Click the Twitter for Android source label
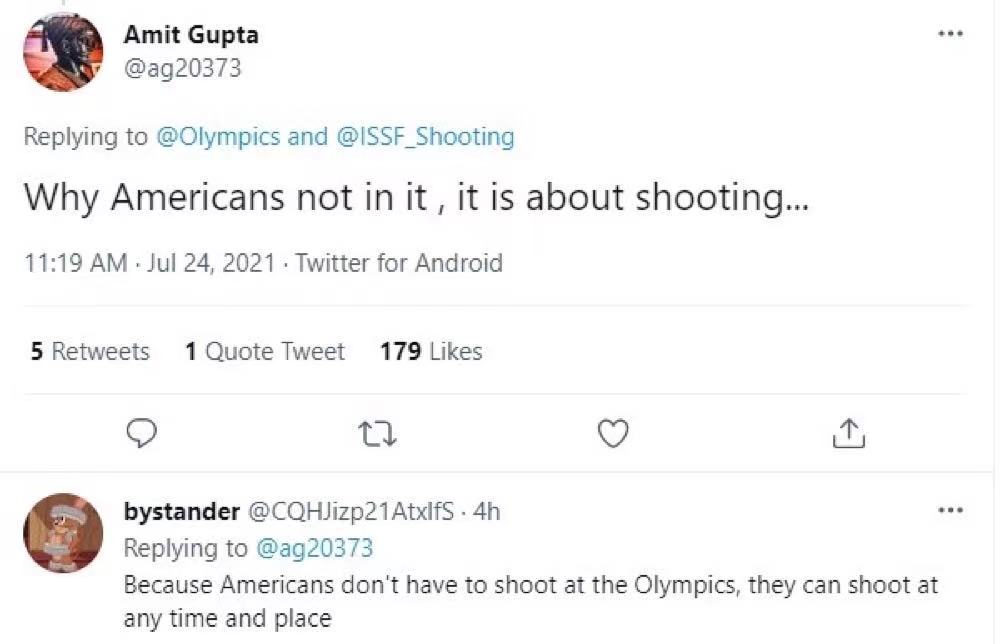Screen dimensions: 1000x644 (x=399, y=263)
